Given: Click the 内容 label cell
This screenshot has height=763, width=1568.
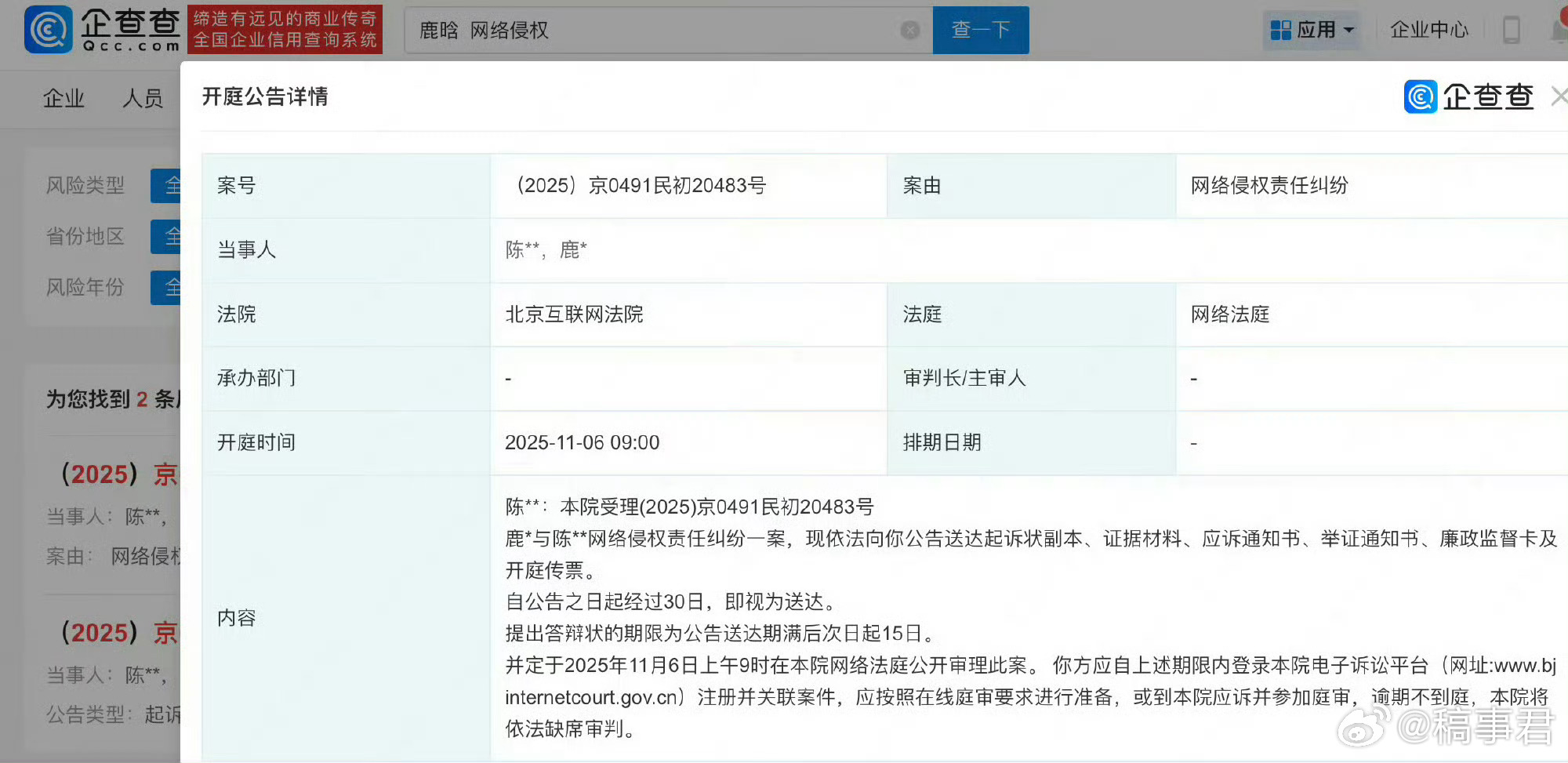Looking at the screenshot, I should pos(347,618).
